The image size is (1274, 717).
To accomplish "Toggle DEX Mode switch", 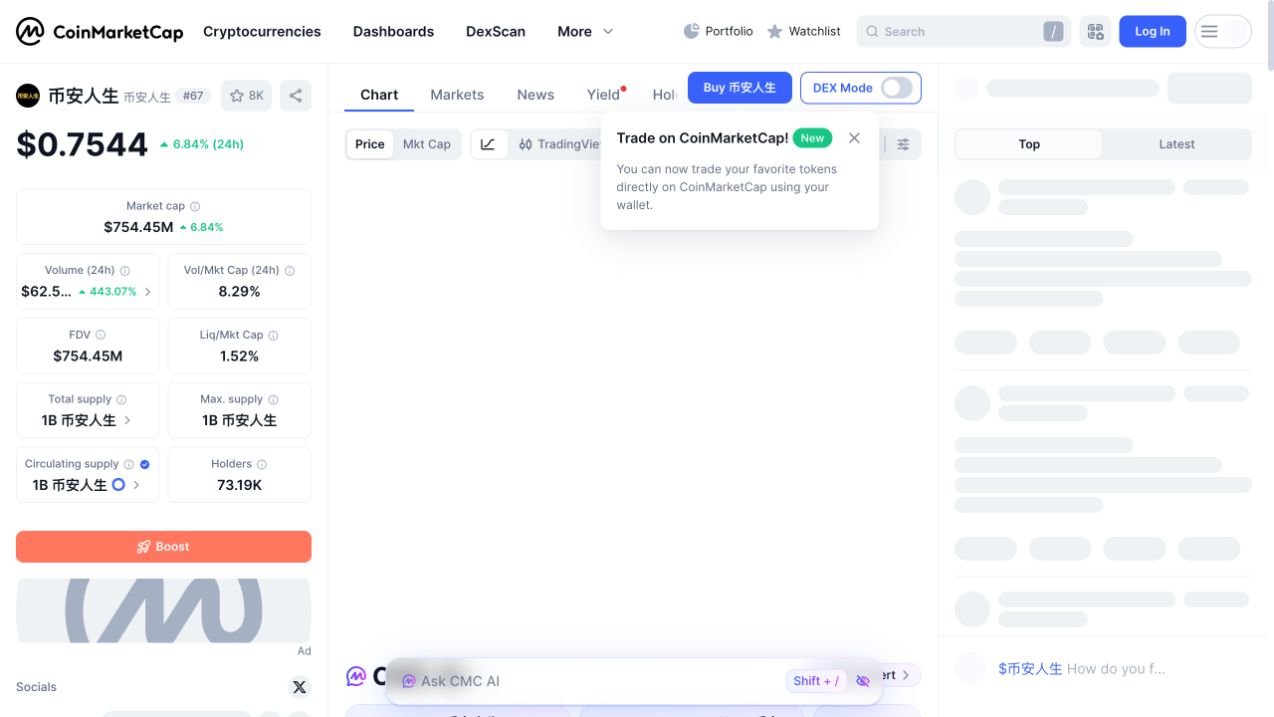I will (896, 88).
